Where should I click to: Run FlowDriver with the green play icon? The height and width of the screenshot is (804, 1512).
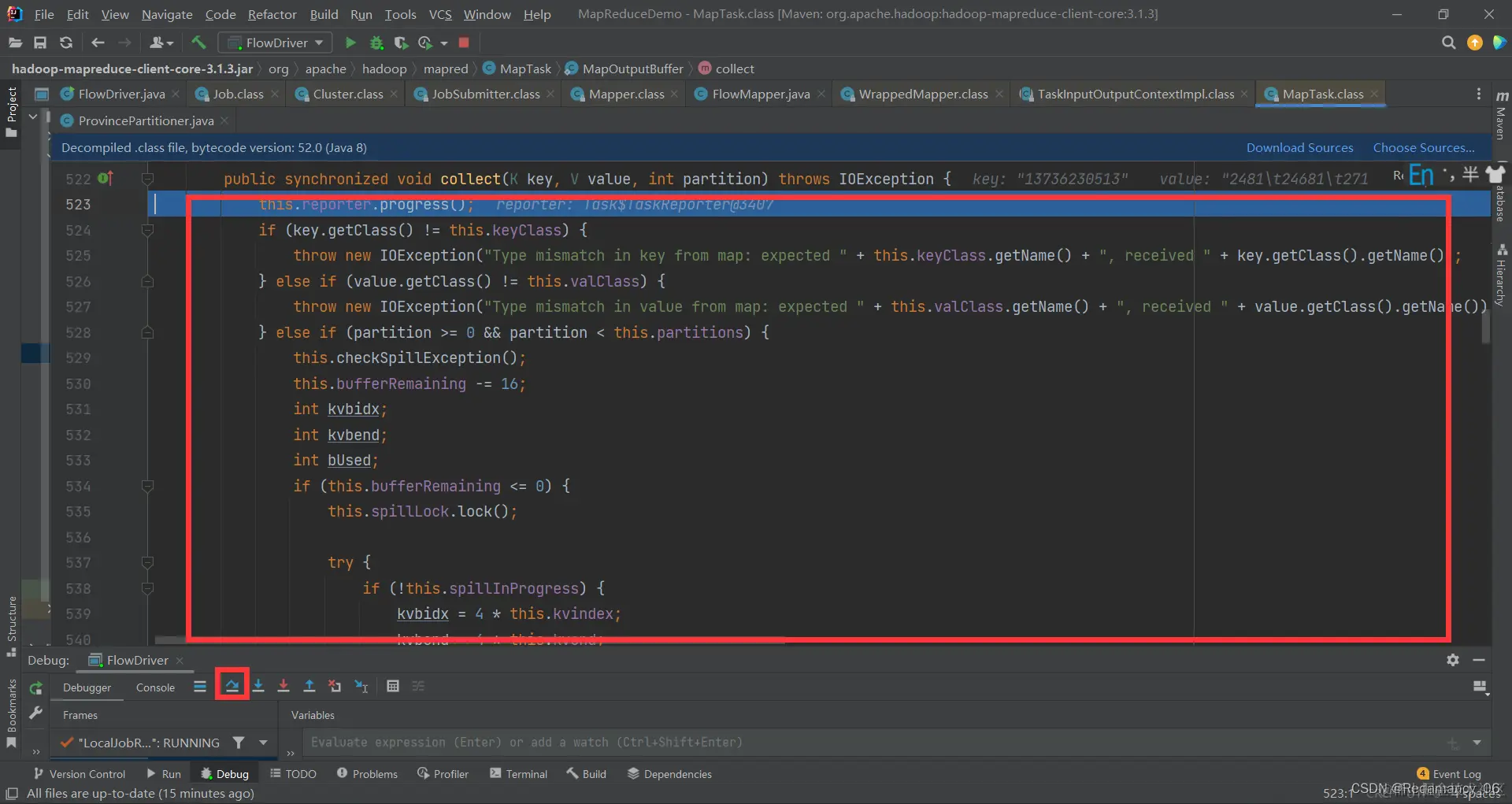pos(350,43)
